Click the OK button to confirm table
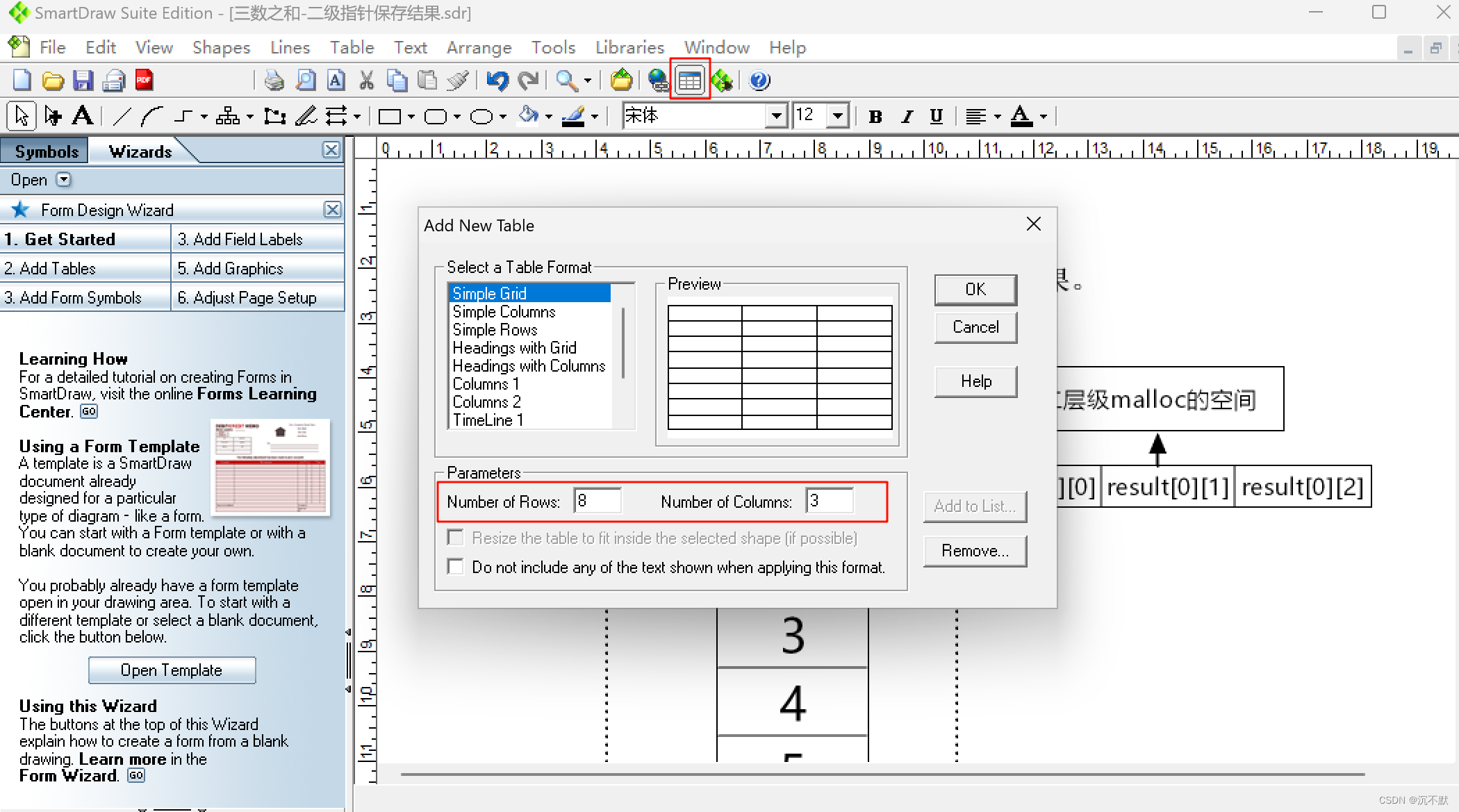The image size is (1459, 812). 975,290
